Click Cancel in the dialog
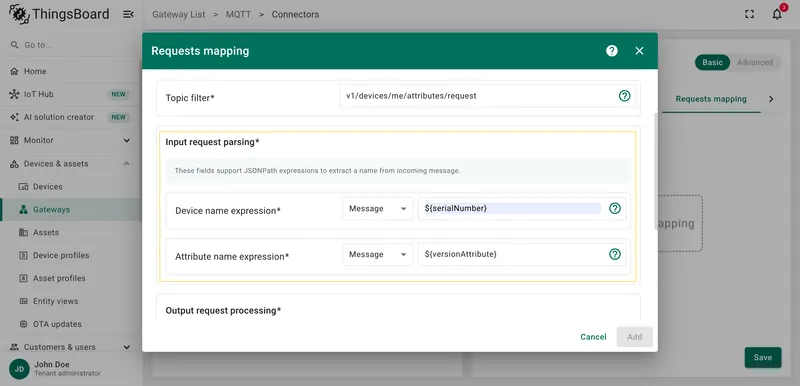 click(593, 337)
